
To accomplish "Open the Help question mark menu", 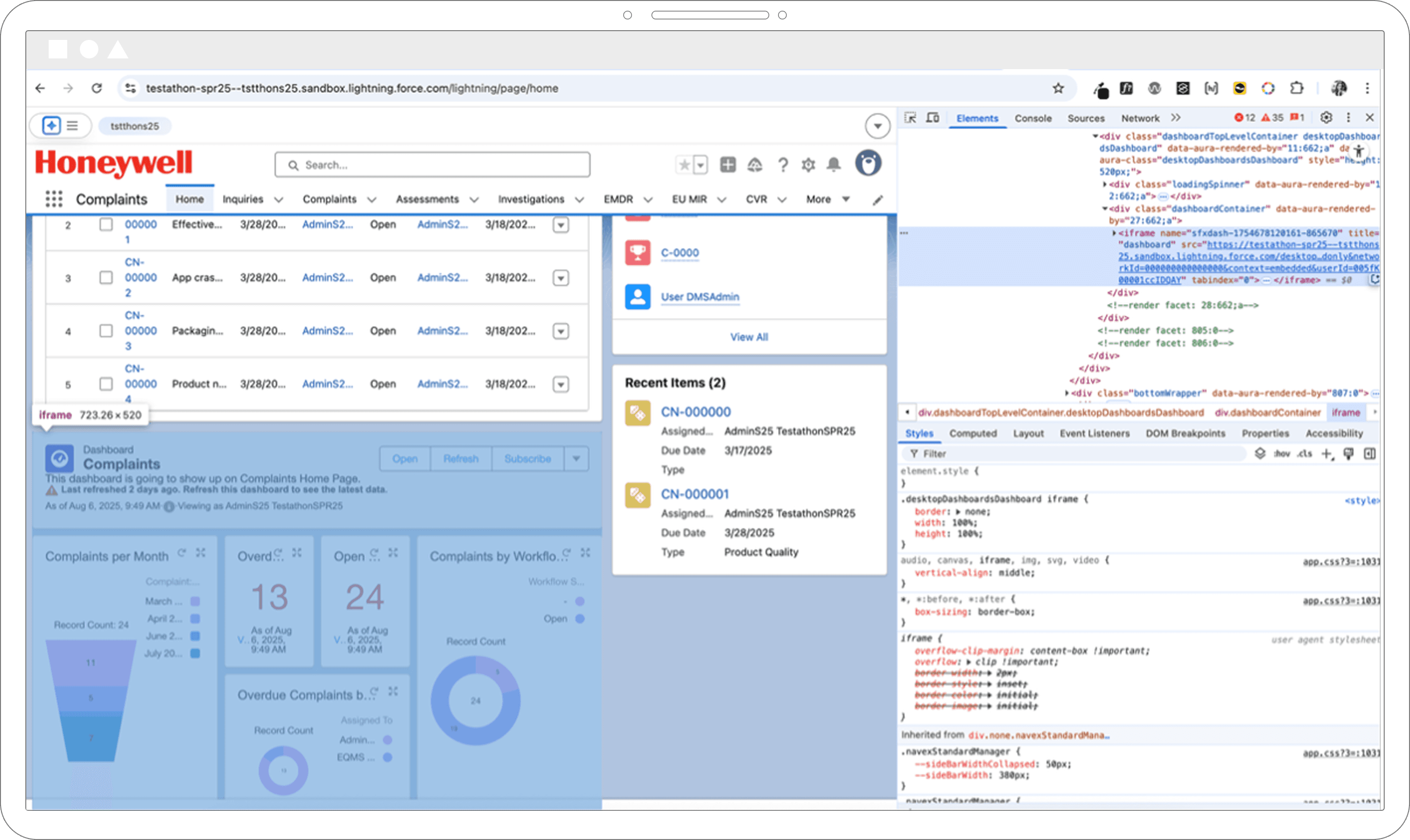I will coord(782,164).
